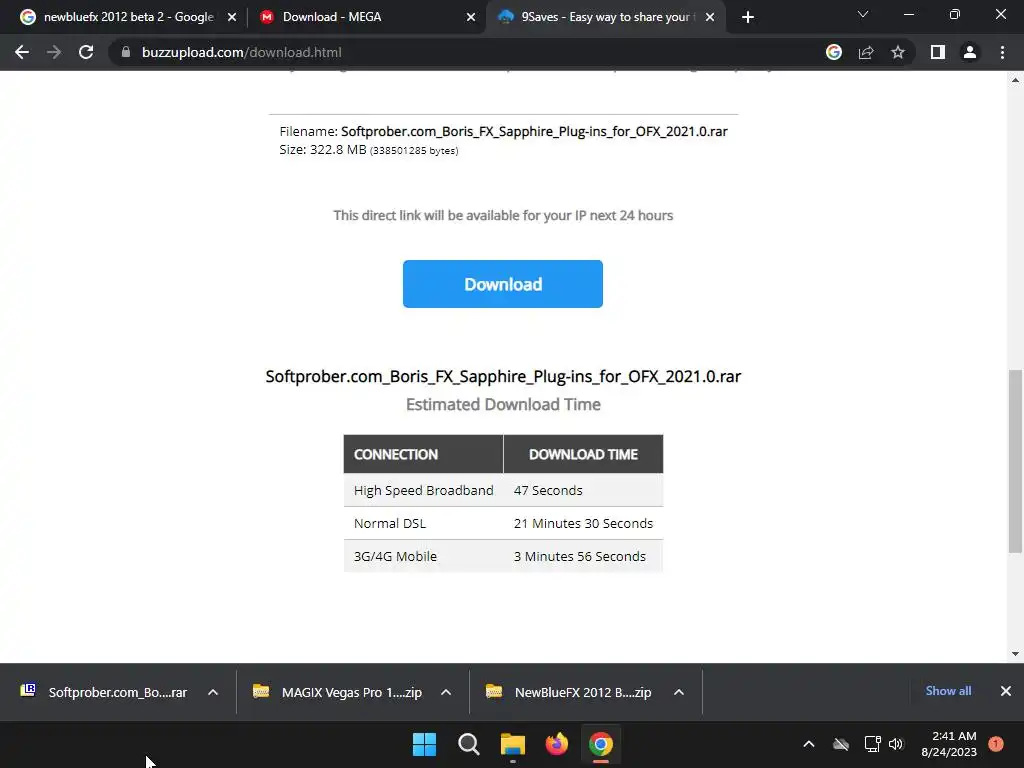Image resolution: width=1024 pixels, height=768 pixels.
Task: Click the direct link 24 hours notice
Action: [x=503, y=216]
